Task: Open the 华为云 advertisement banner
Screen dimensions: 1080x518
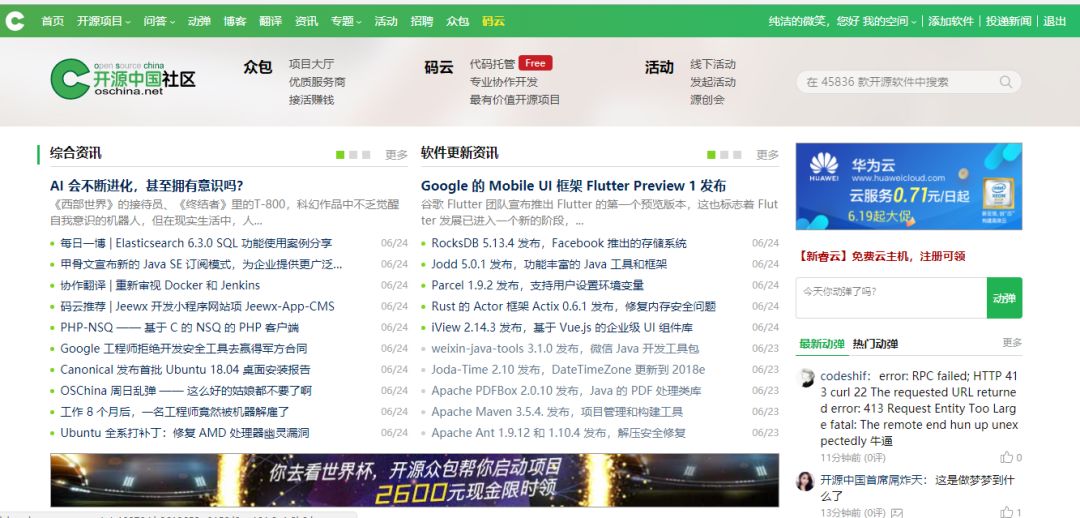Action: [908, 186]
